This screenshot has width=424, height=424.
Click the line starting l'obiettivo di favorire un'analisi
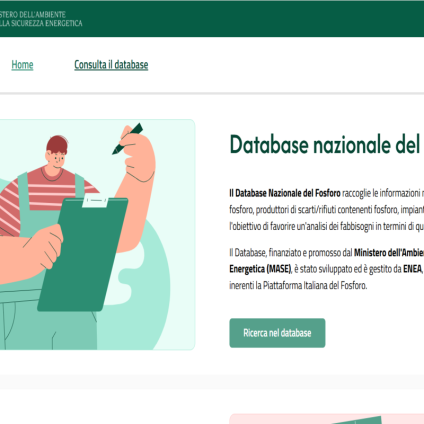pos(327,226)
